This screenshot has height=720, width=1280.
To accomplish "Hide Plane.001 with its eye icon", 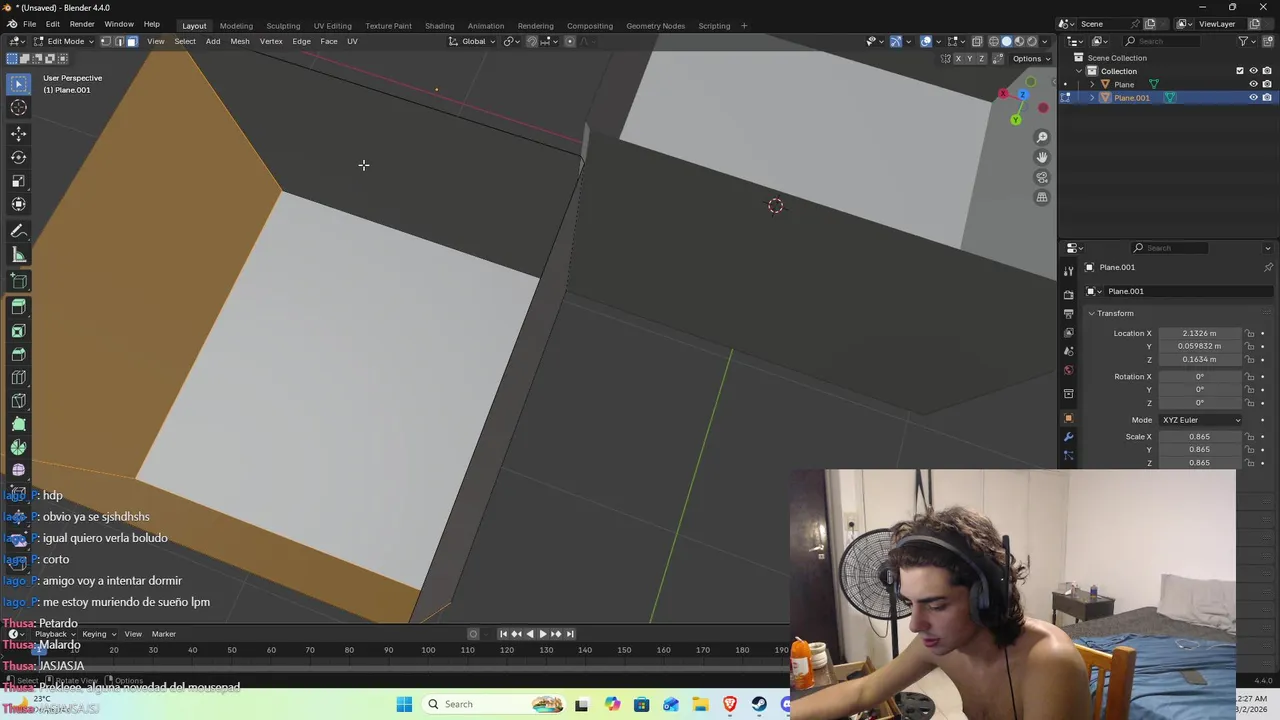I will pos(1253,98).
